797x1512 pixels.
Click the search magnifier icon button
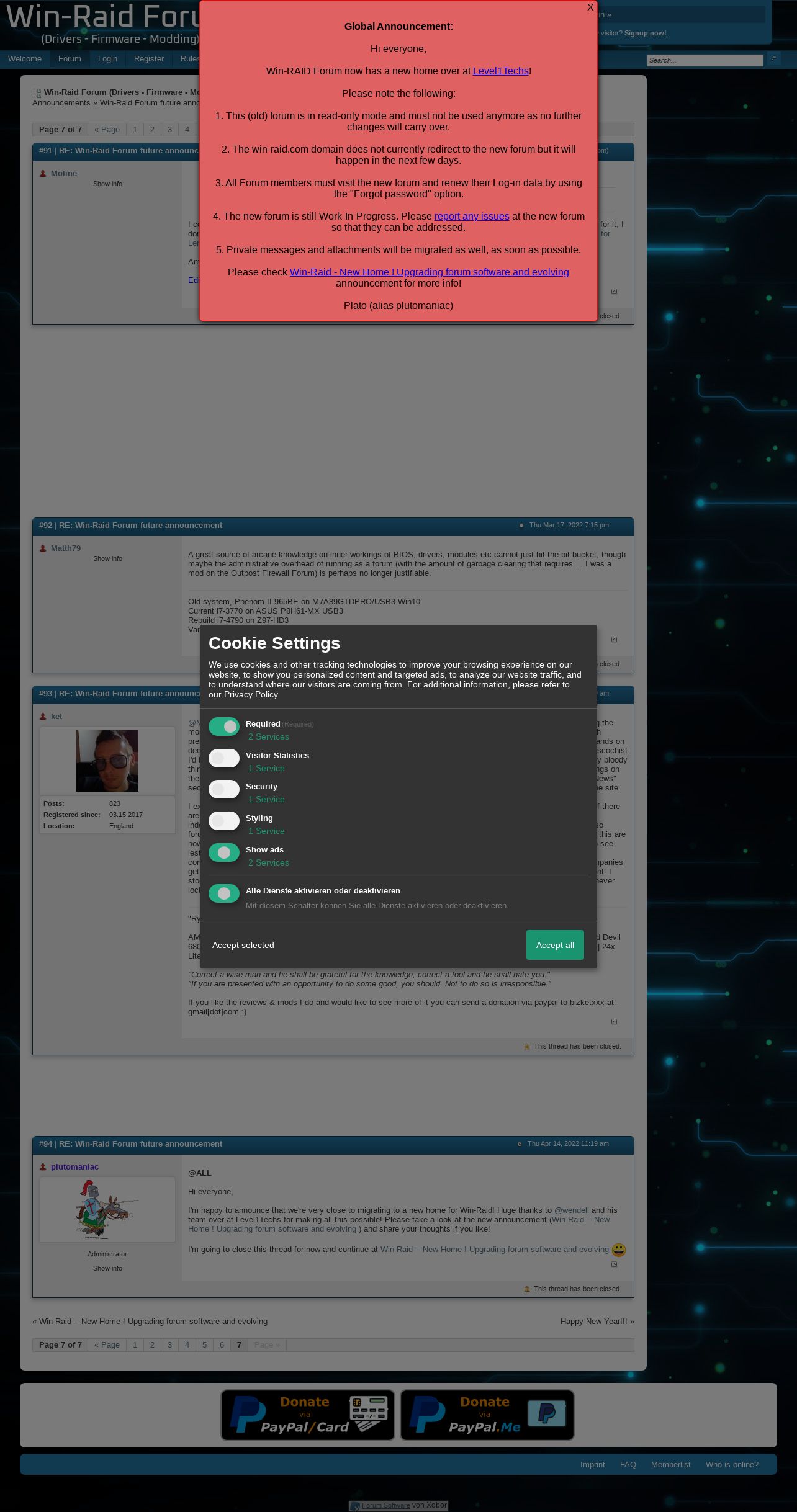click(773, 59)
